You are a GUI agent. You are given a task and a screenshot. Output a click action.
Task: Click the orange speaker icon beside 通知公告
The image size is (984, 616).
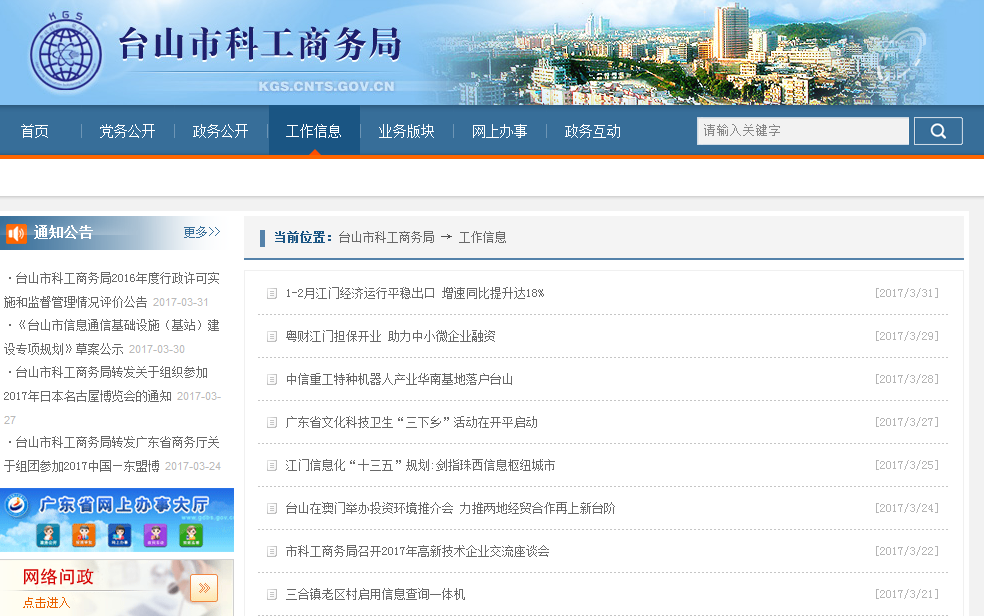[16, 233]
